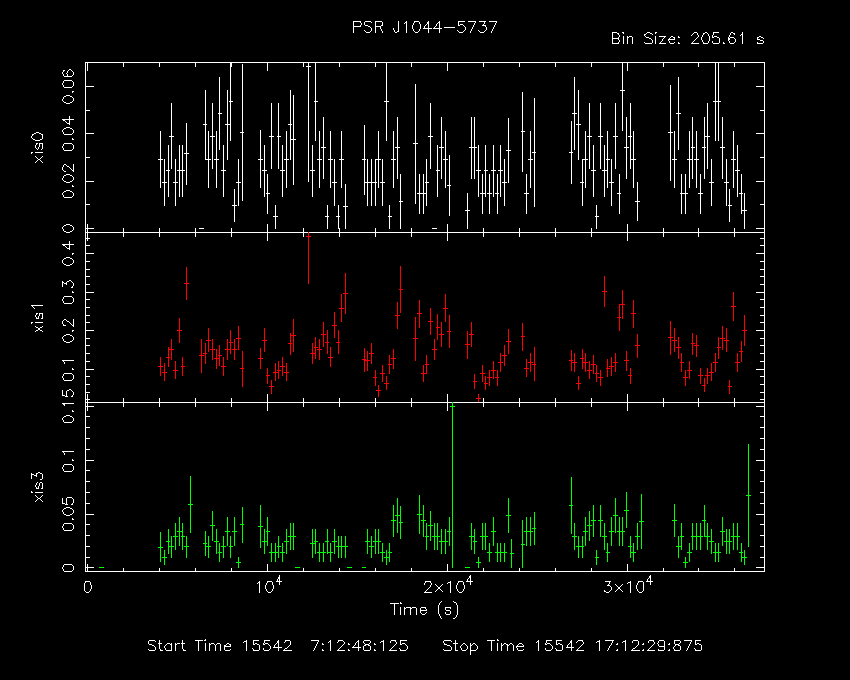Click the 0.4 tick label on xis1
The image size is (850, 680).
click(68, 254)
